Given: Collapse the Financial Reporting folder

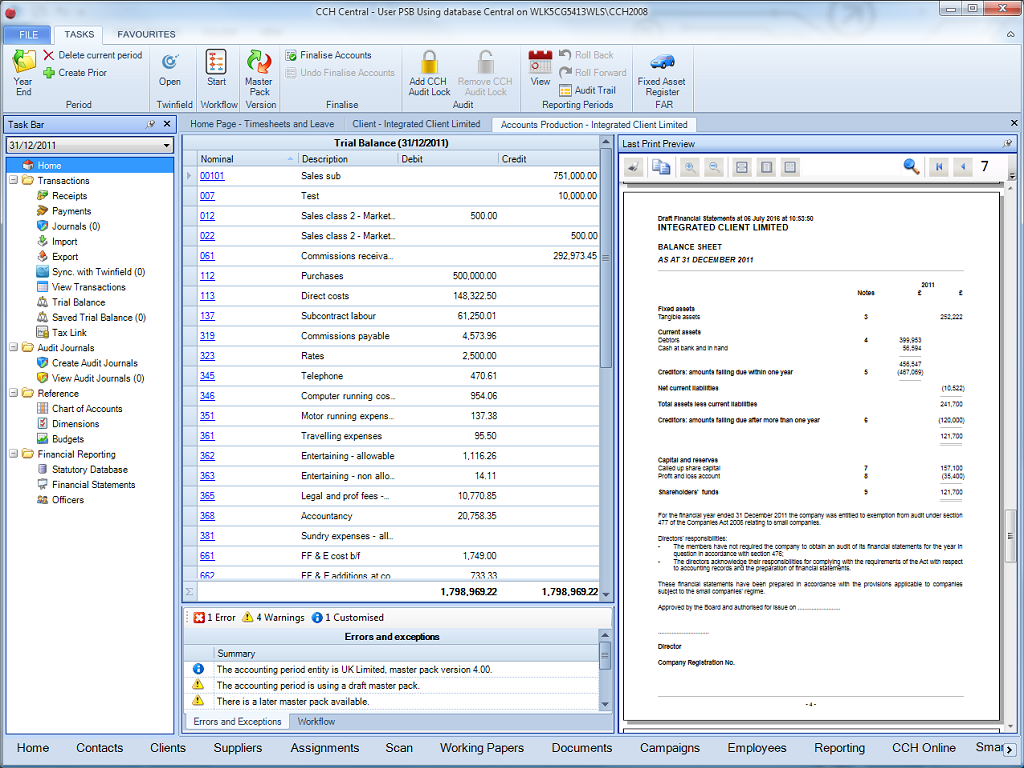Looking at the screenshot, I should coord(13,454).
